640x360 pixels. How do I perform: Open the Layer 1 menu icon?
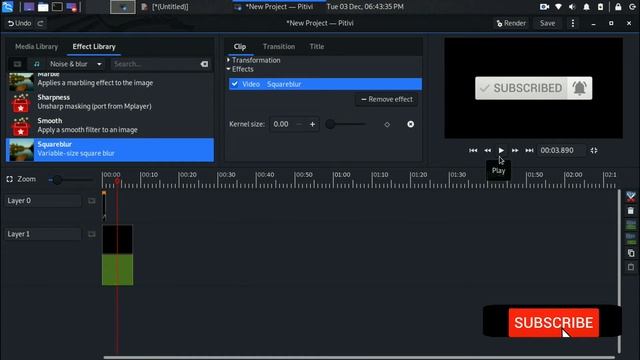click(x=91, y=234)
